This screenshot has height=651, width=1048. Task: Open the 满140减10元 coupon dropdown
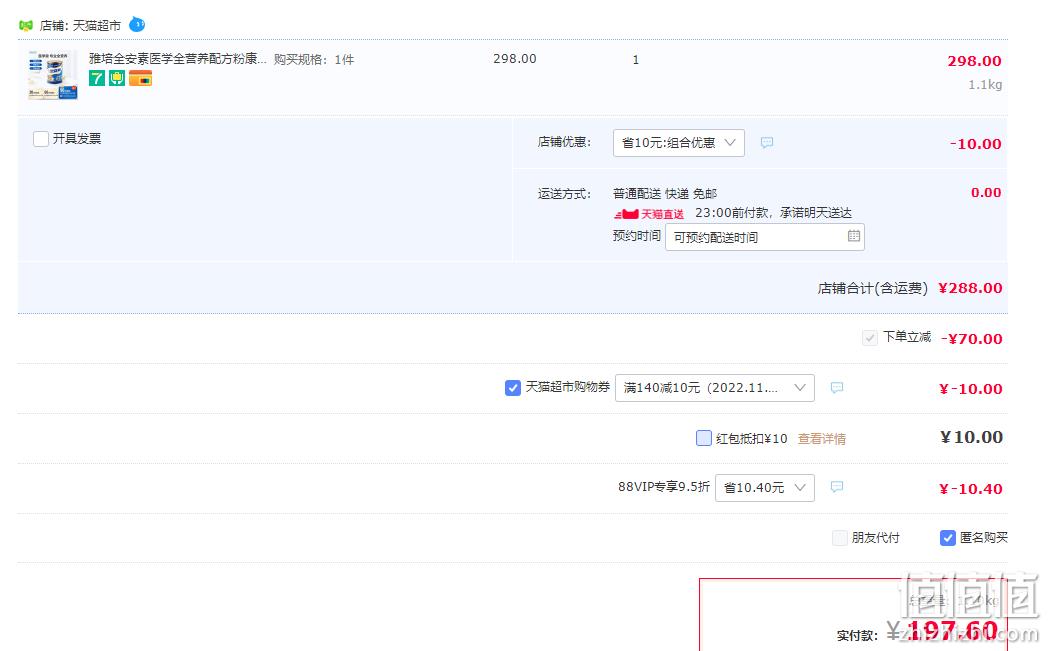click(x=714, y=388)
